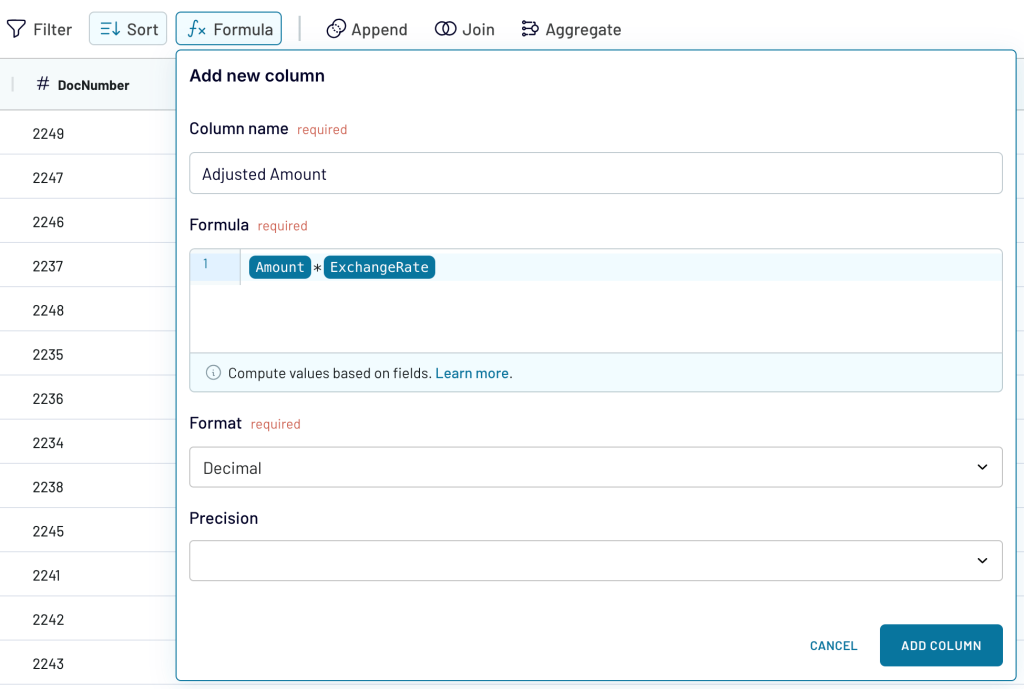
Task: Open the Decimal format combo box
Action: click(596, 467)
